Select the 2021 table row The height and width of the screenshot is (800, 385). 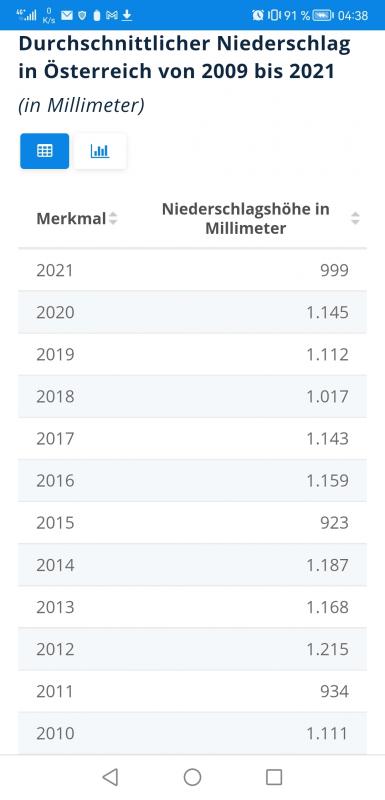192,270
